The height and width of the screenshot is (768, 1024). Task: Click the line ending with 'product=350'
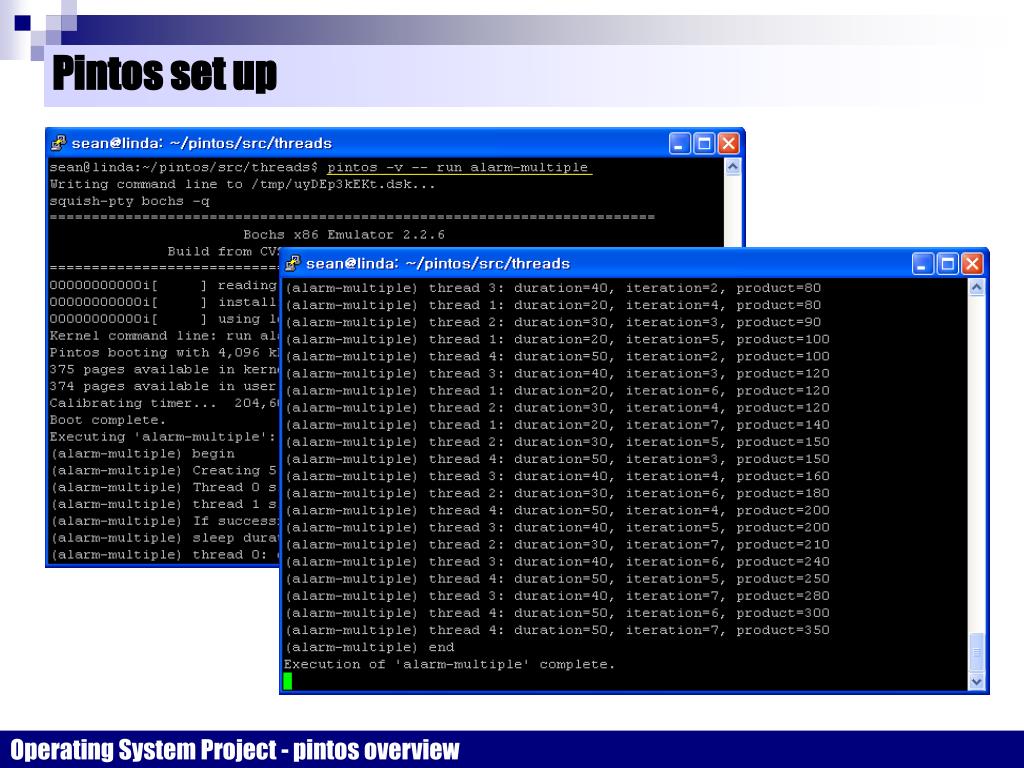(557, 630)
